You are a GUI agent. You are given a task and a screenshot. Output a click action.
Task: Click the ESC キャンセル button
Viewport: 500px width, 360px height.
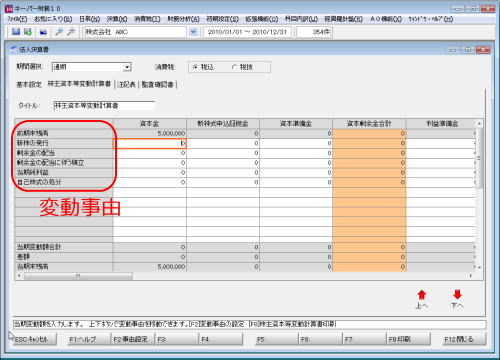[32, 339]
